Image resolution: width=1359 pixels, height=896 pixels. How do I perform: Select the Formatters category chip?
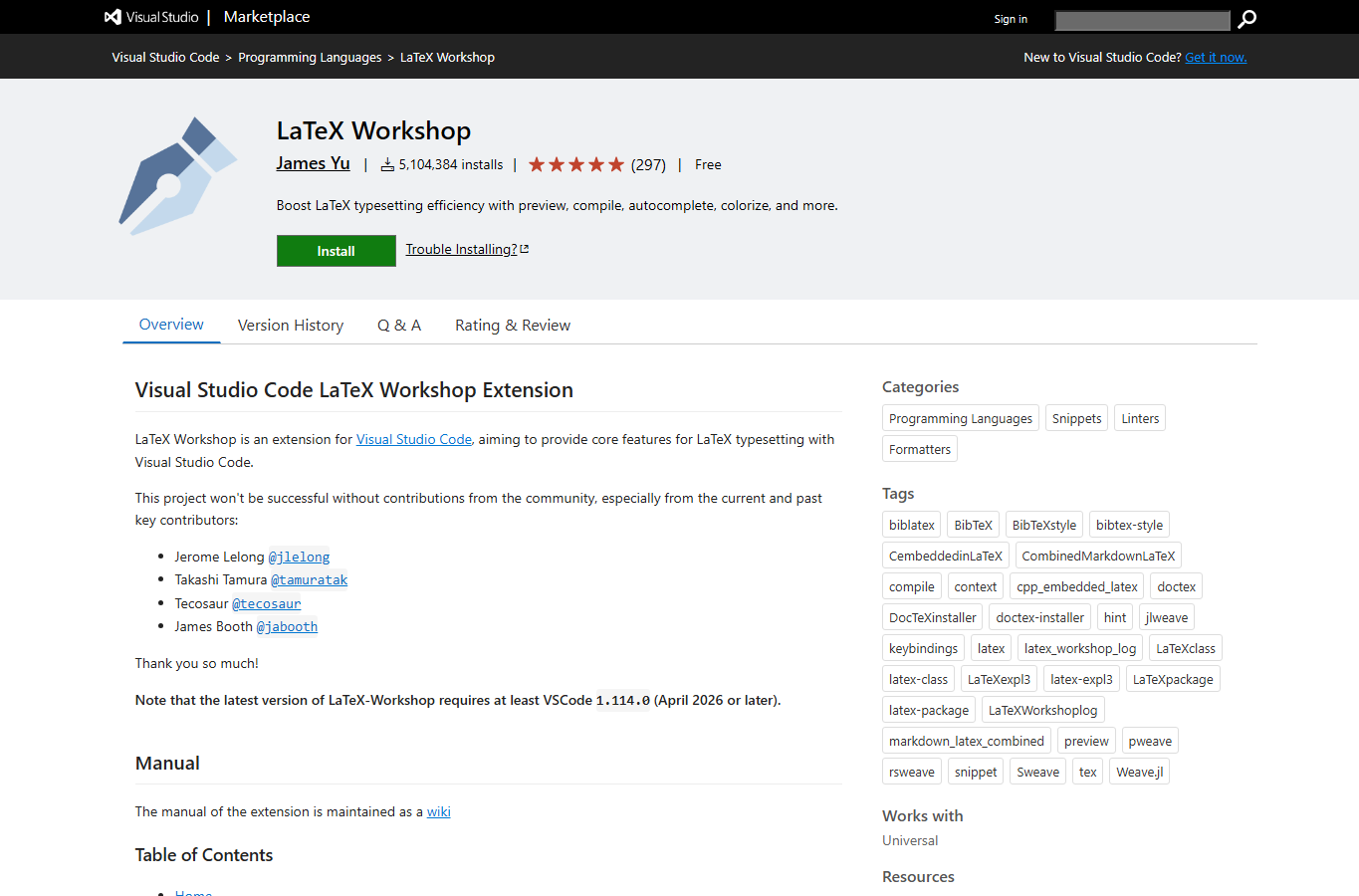point(920,449)
